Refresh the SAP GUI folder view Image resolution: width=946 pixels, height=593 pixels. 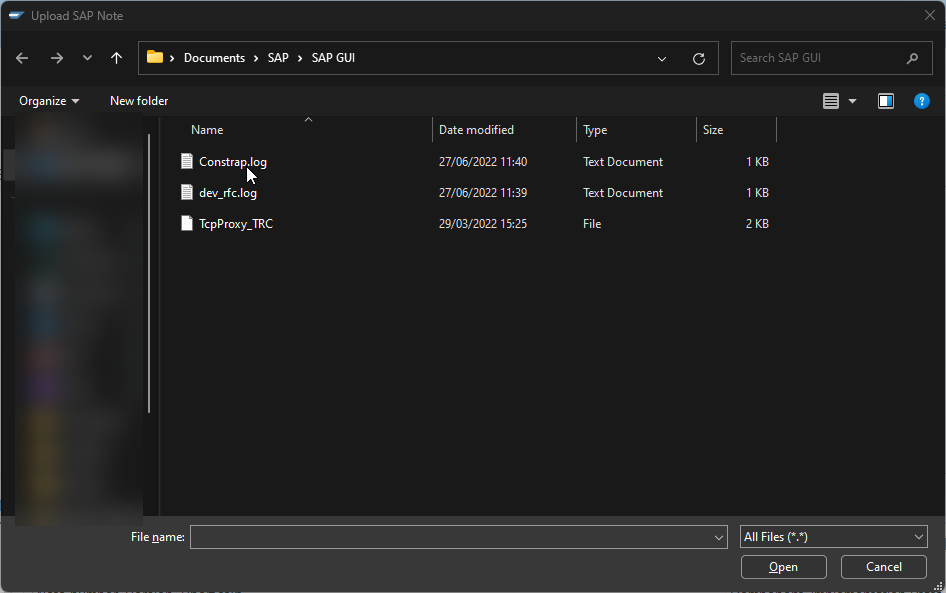(x=699, y=59)
